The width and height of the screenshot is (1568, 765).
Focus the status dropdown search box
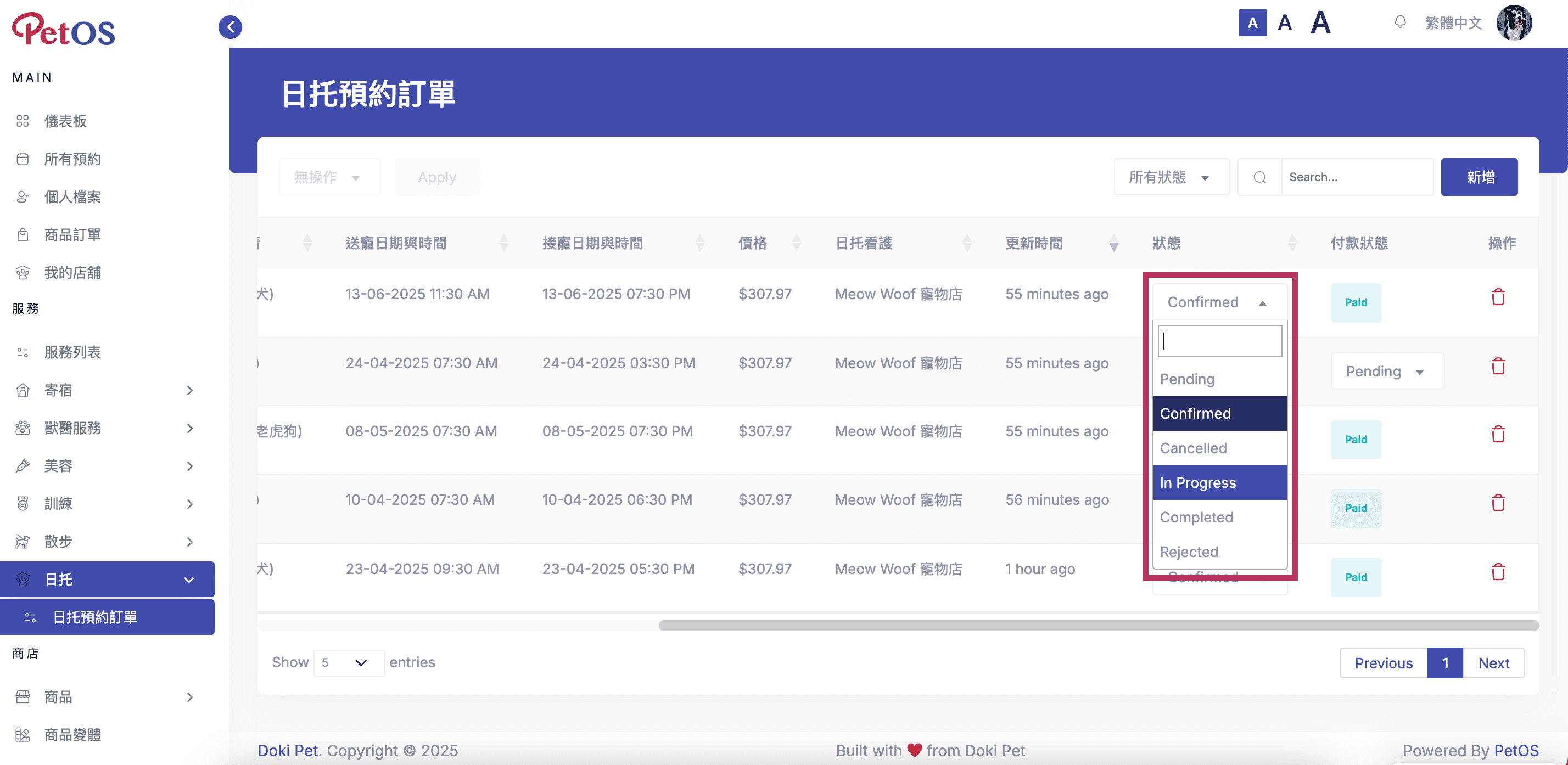[1220, 341]
